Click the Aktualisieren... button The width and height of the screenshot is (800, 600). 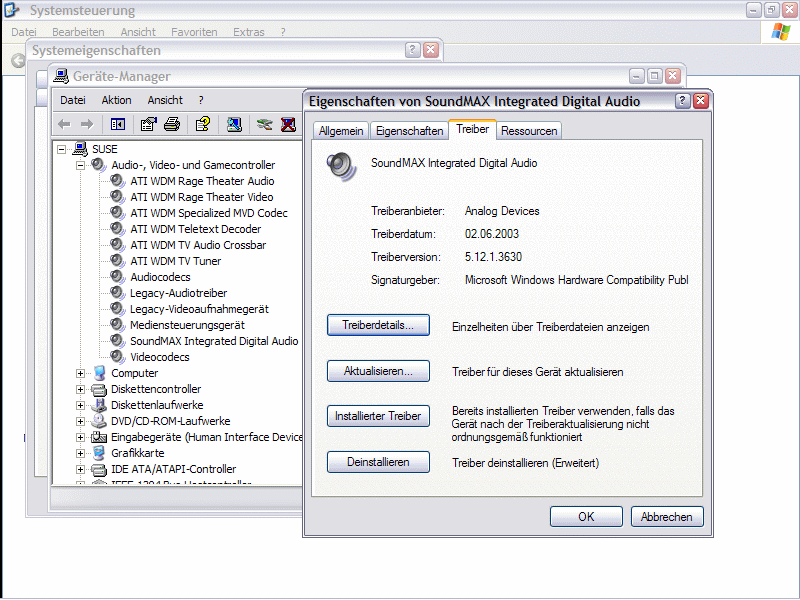(378, 371)
